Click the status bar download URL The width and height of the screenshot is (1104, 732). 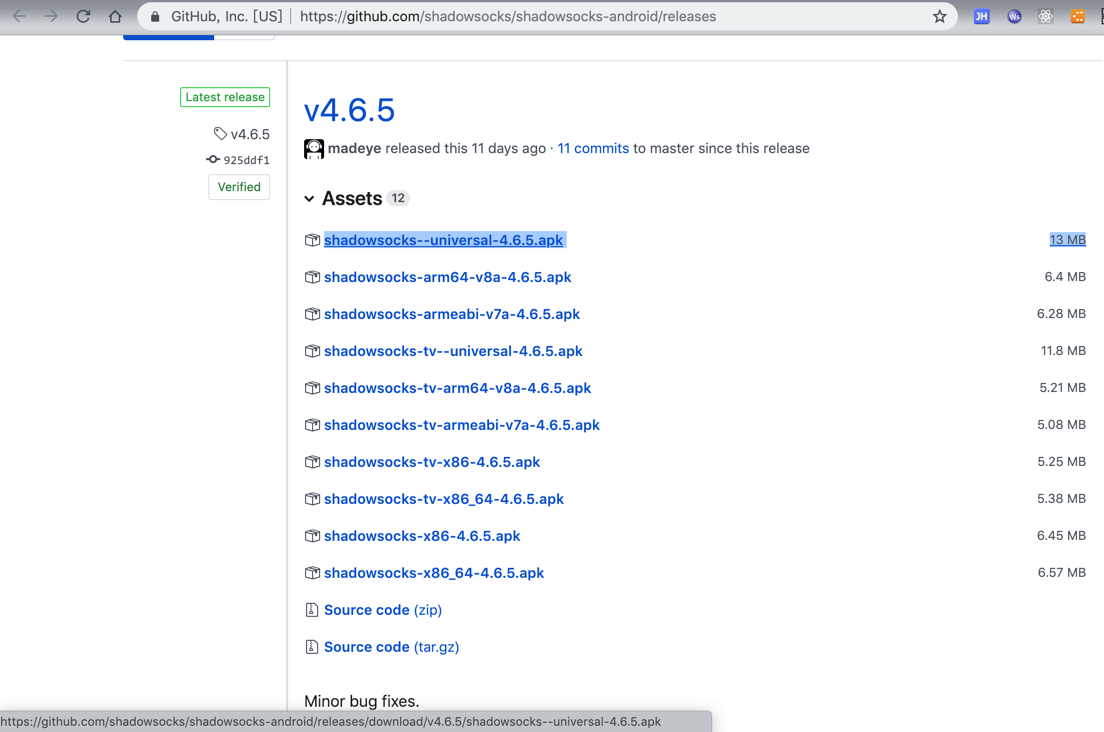point(331,721)
